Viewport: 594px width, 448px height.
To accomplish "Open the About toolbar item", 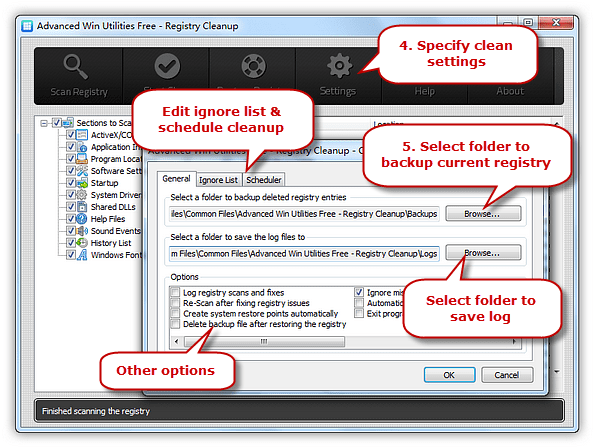I will [510, 91].
